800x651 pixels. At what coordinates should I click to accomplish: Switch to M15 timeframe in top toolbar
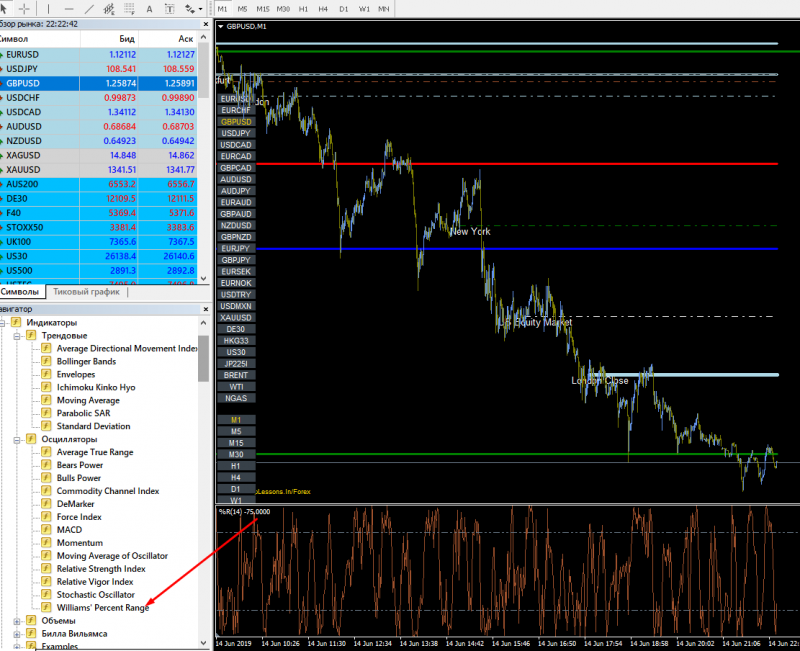(263, 9)
